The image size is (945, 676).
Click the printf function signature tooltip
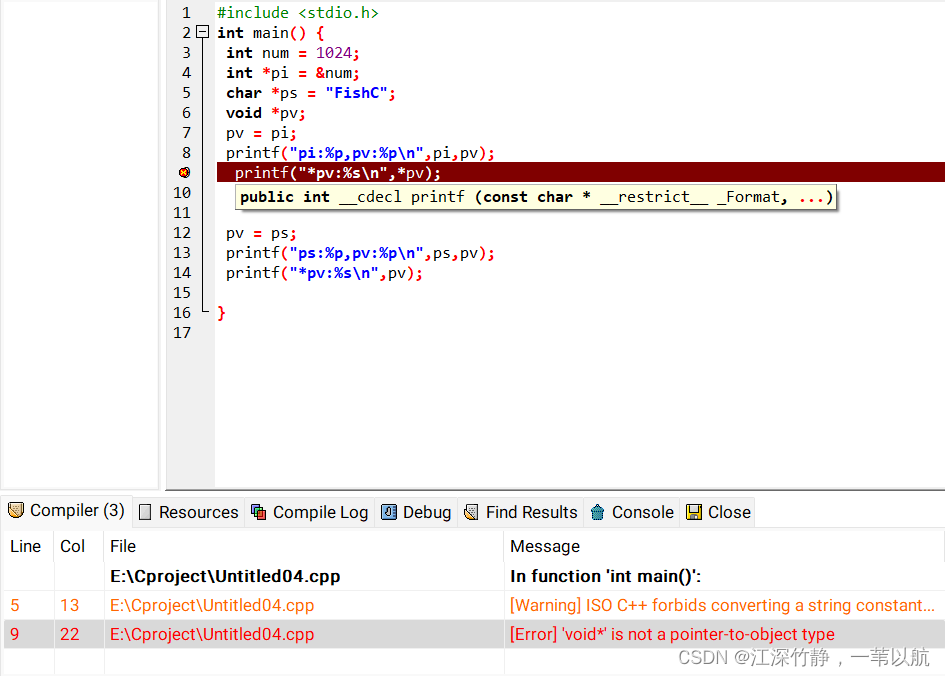(536, 197)
